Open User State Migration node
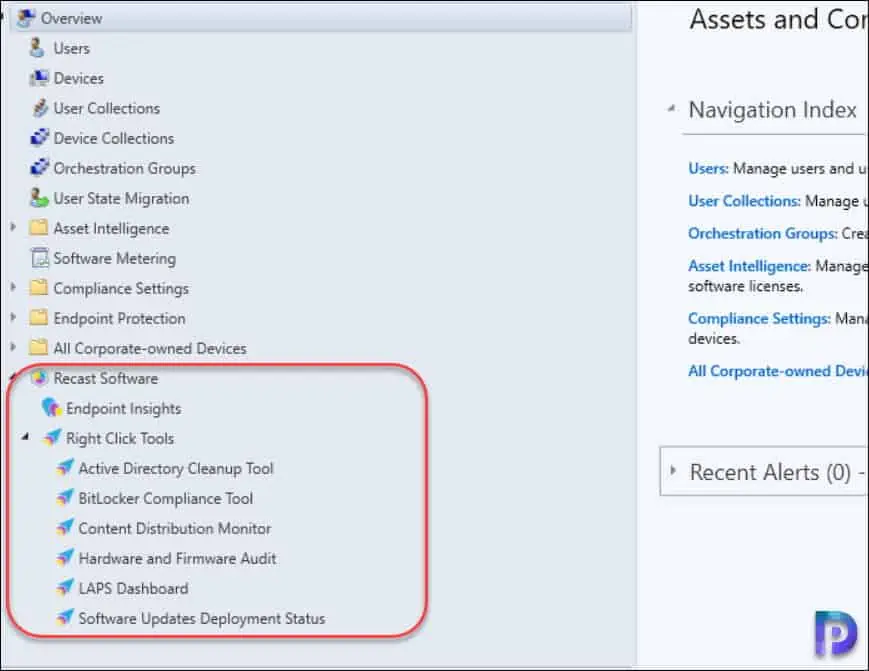869x671 pixels. click(x=121, y=198)
